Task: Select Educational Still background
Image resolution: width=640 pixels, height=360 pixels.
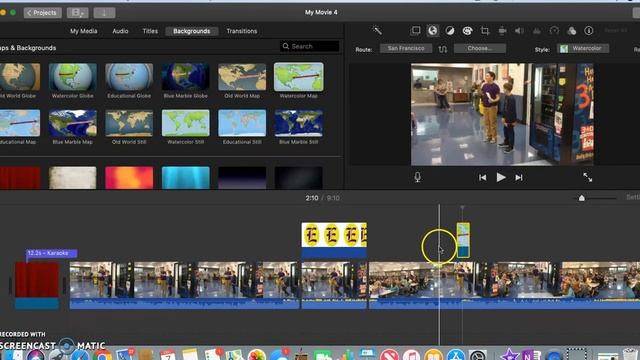Action: point(242,123)
